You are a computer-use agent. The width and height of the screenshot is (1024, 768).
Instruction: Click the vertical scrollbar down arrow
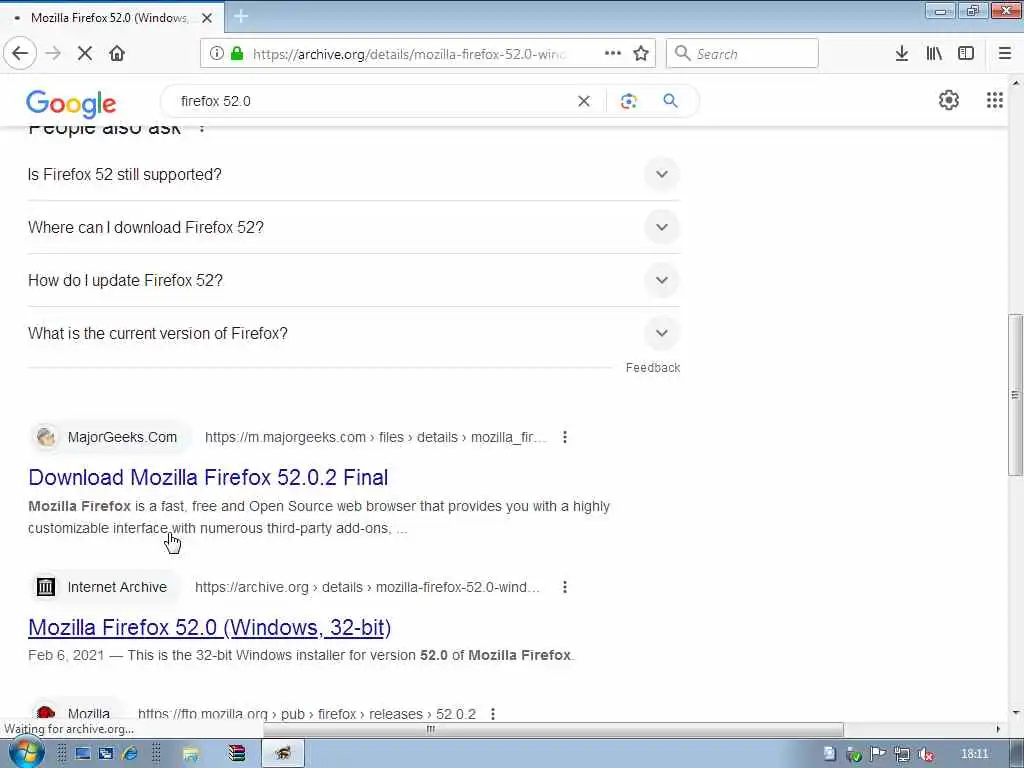(x=1016, y=713)
